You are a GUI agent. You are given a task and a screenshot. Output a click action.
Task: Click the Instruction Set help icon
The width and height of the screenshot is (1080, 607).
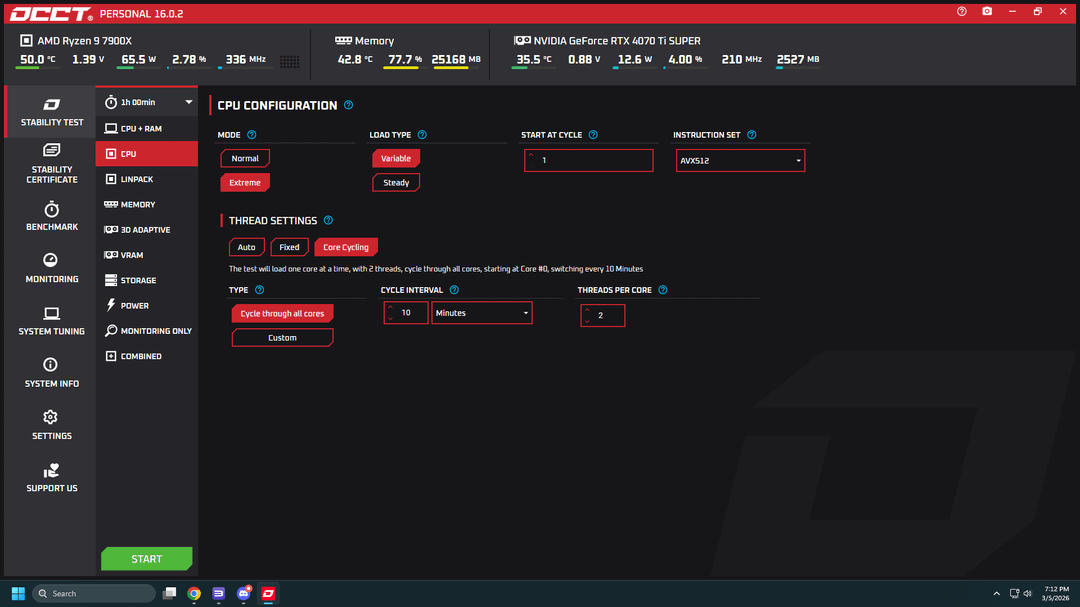pos(752,135)
